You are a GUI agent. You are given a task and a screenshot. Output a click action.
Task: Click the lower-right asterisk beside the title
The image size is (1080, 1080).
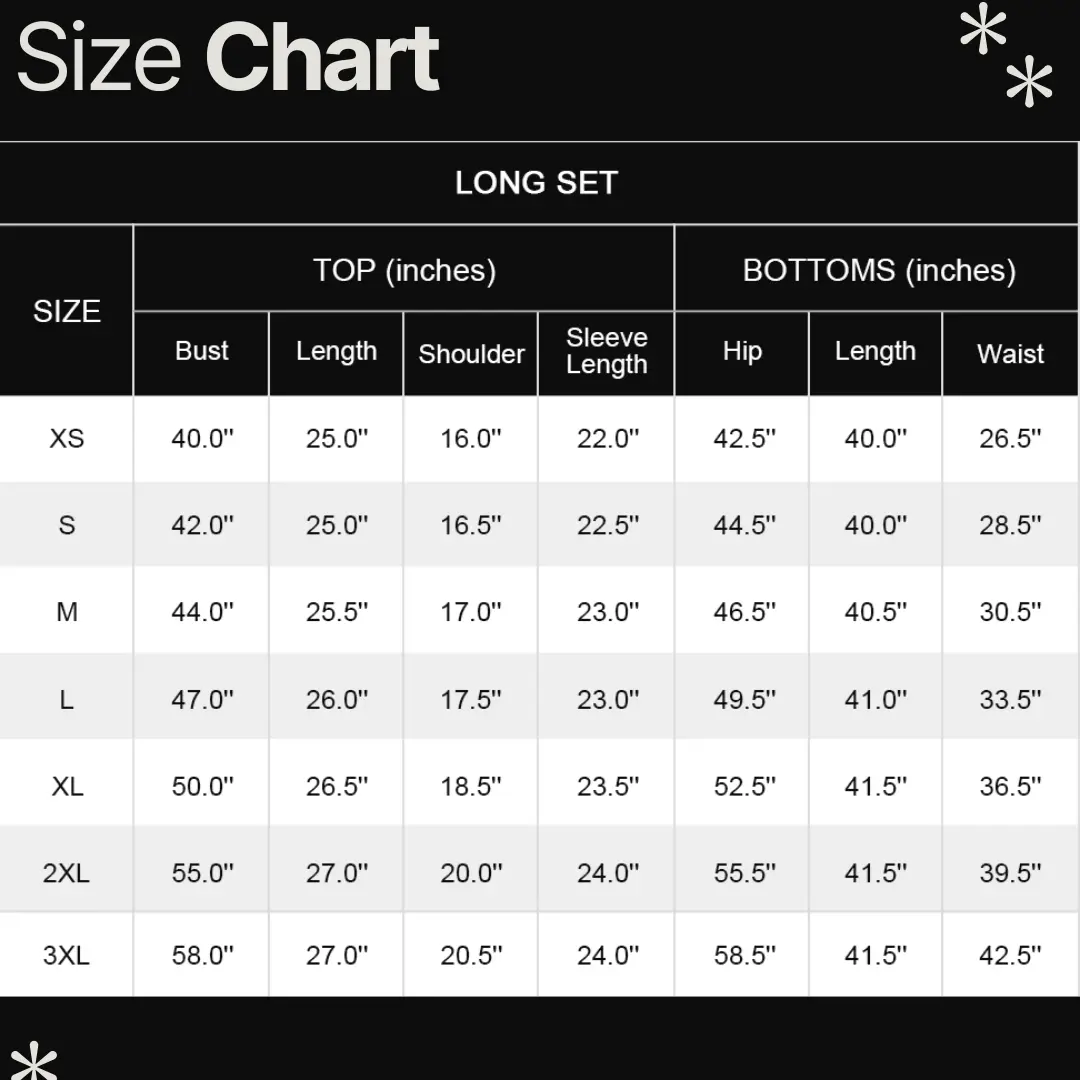click(x=1029, y=83)
